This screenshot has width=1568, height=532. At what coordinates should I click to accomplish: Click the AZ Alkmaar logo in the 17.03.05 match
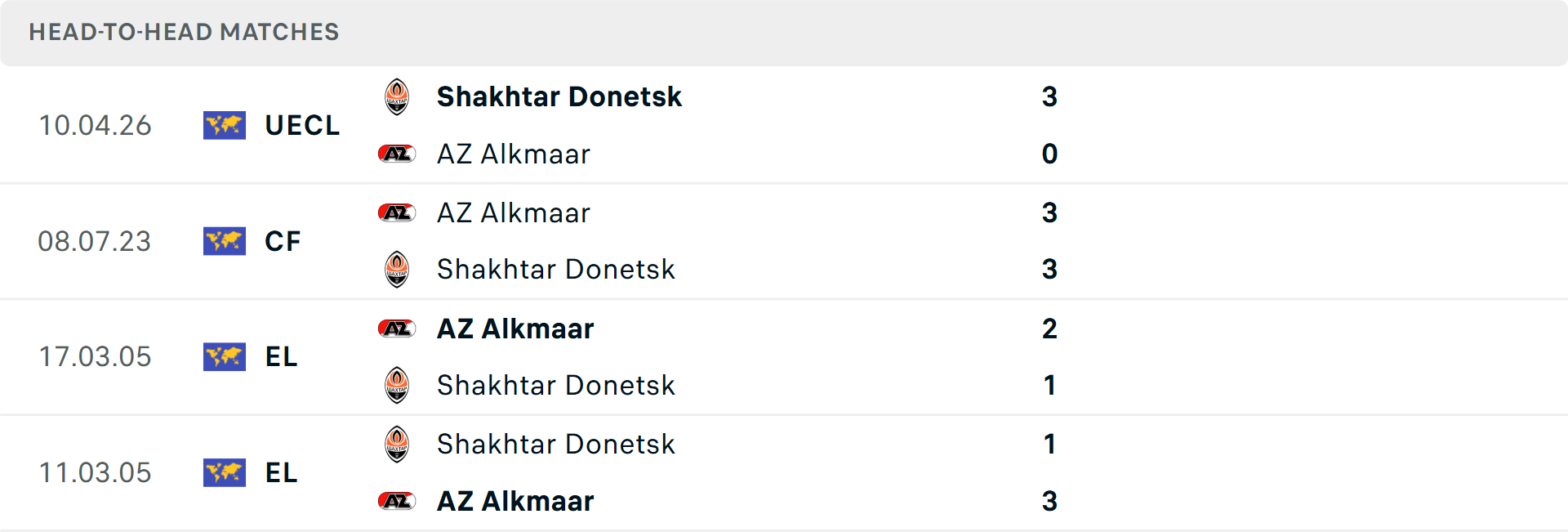[397, 329]
